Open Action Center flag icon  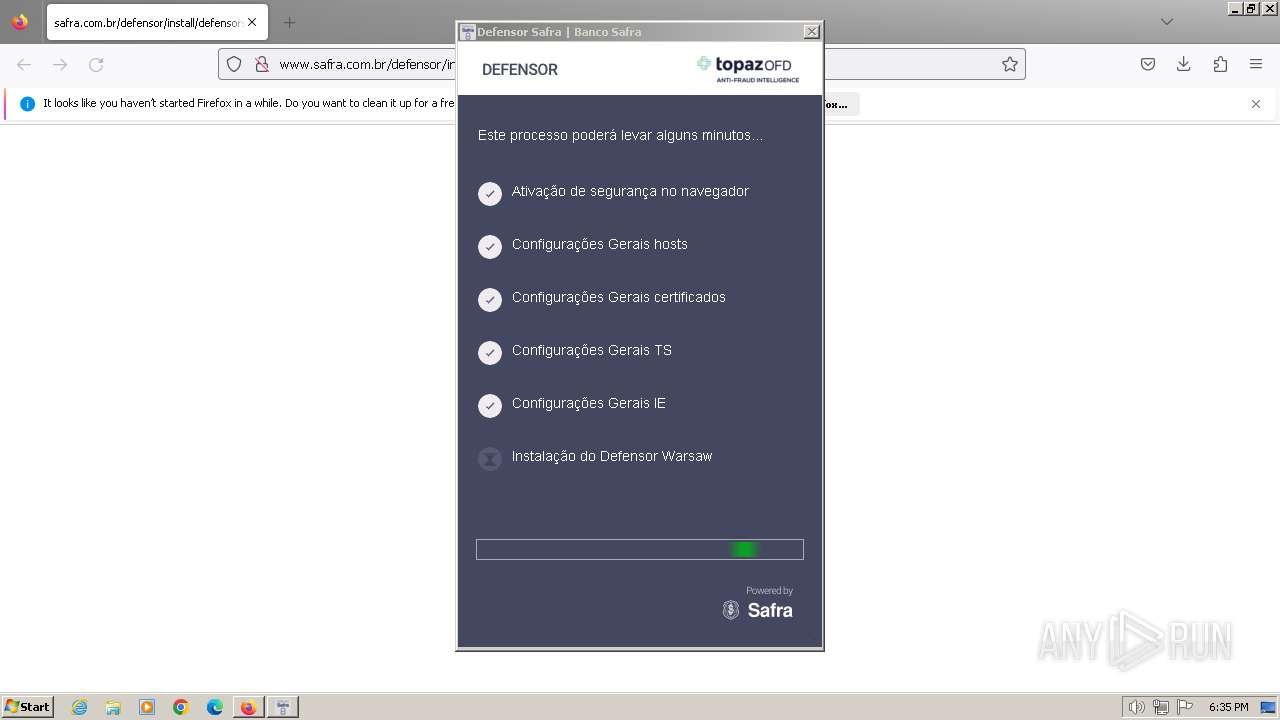pos(1185,707)
